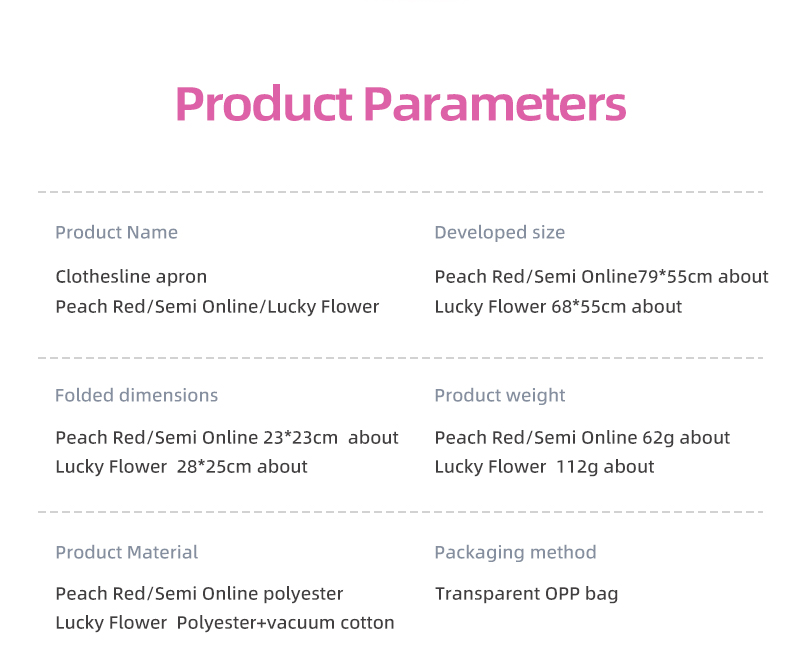Select Transparent OPP bag text

point(526,594)
